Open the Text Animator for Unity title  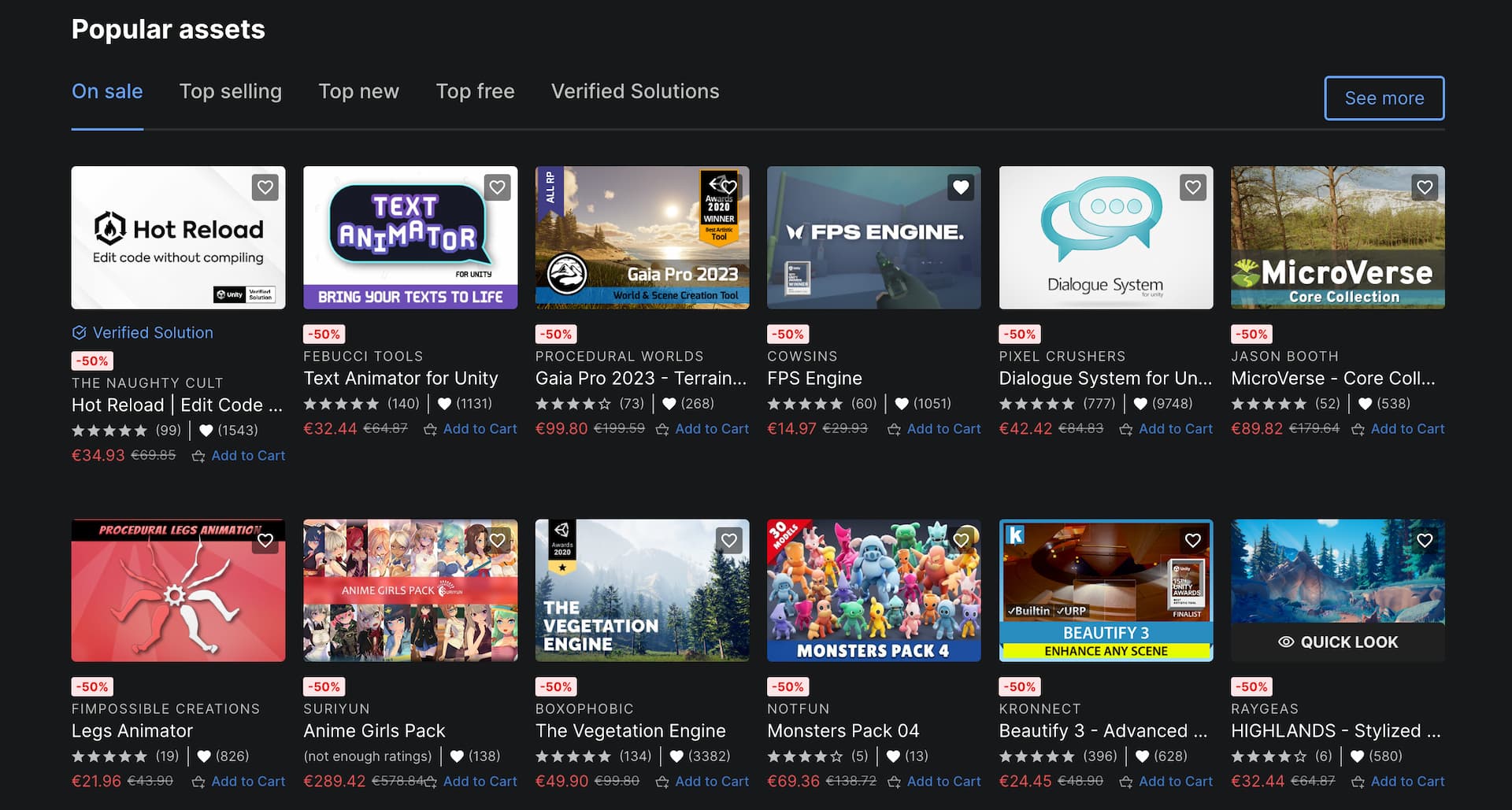tap(401, 379)
